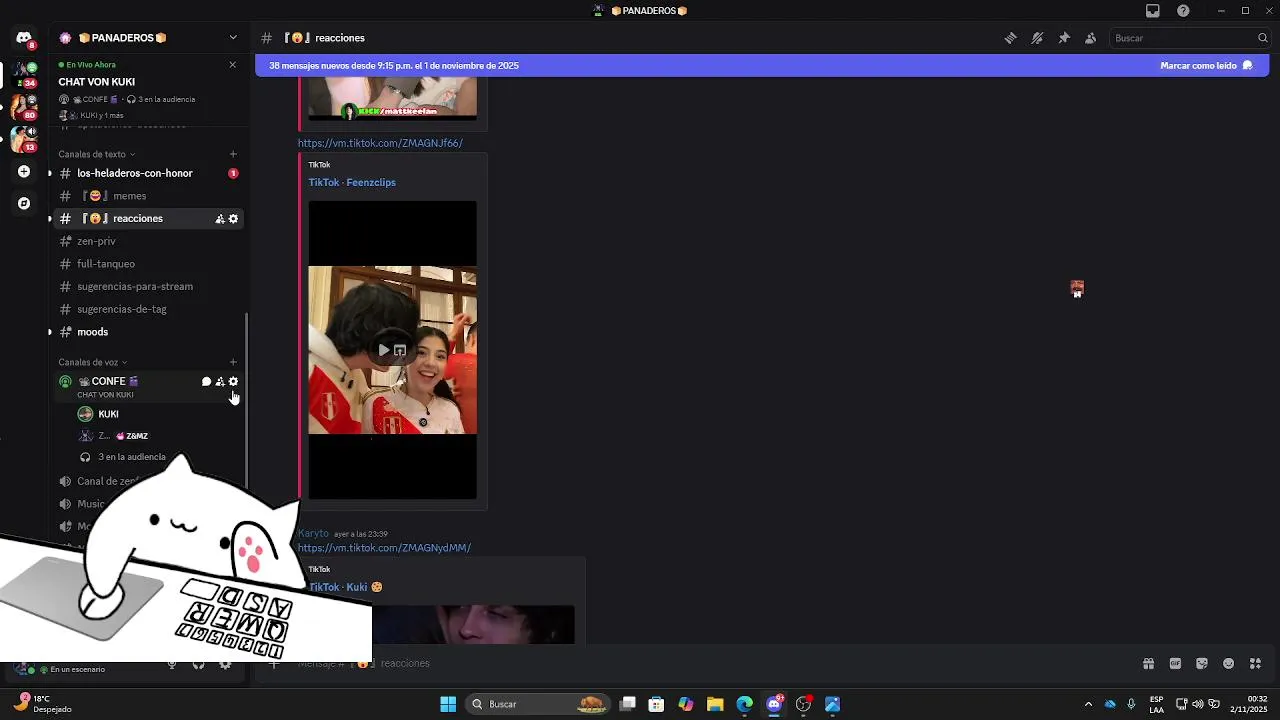
Task: Open full-tanqueo channel
Action: click(149, 264)
